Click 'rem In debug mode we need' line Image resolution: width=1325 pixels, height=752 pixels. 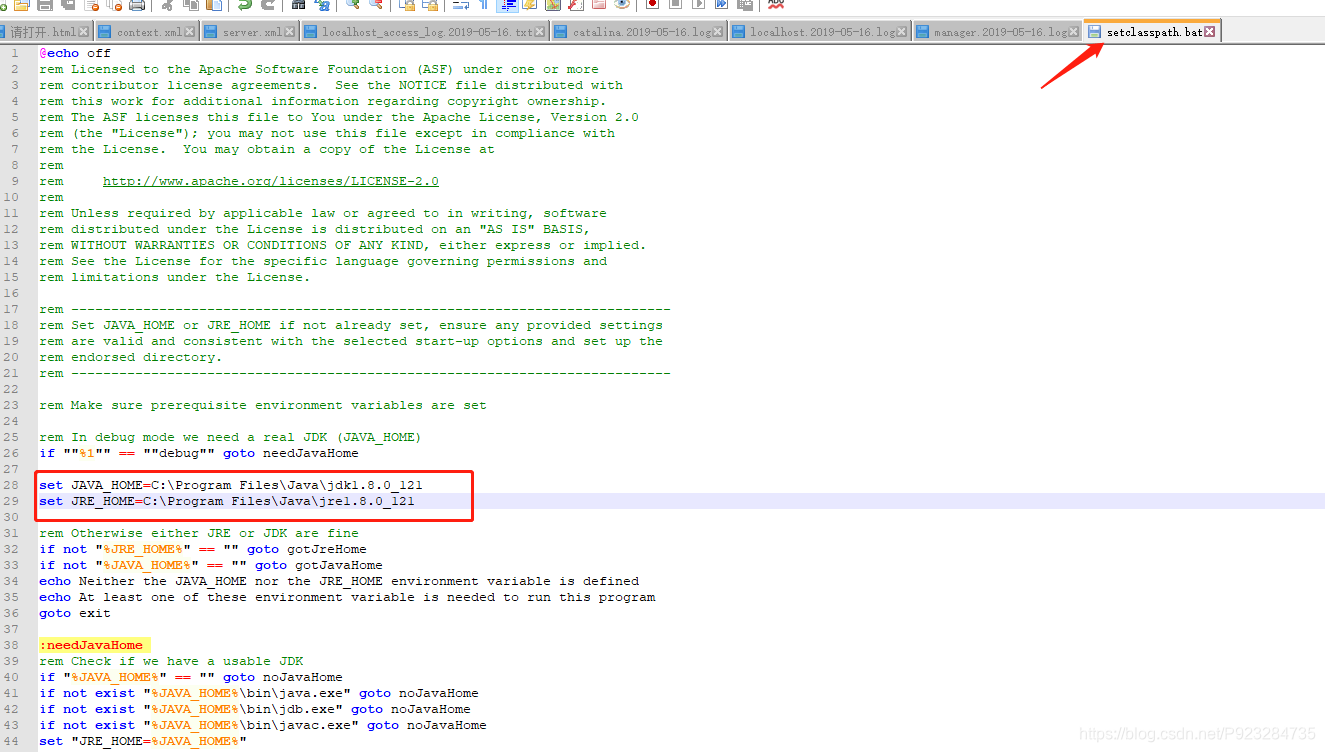click(230, 437)
